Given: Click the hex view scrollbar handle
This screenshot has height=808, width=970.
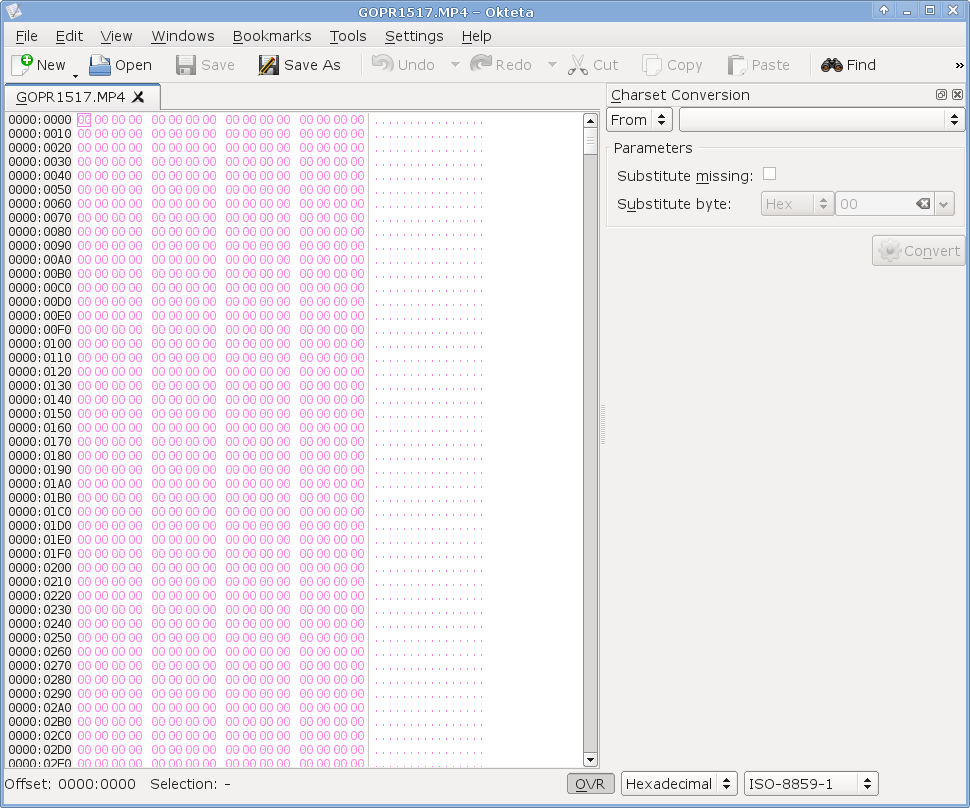Looking at the screenshot, I should (590, 140).
